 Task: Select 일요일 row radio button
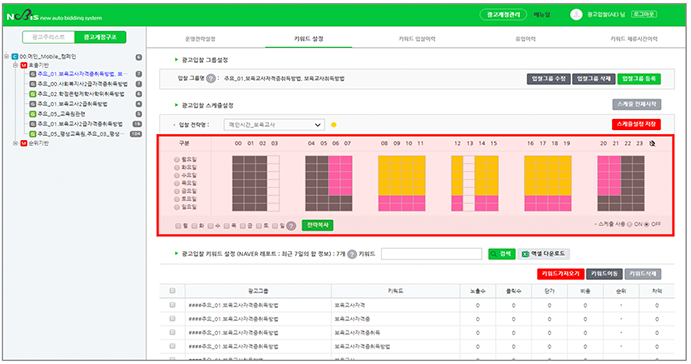click(177, 207)
